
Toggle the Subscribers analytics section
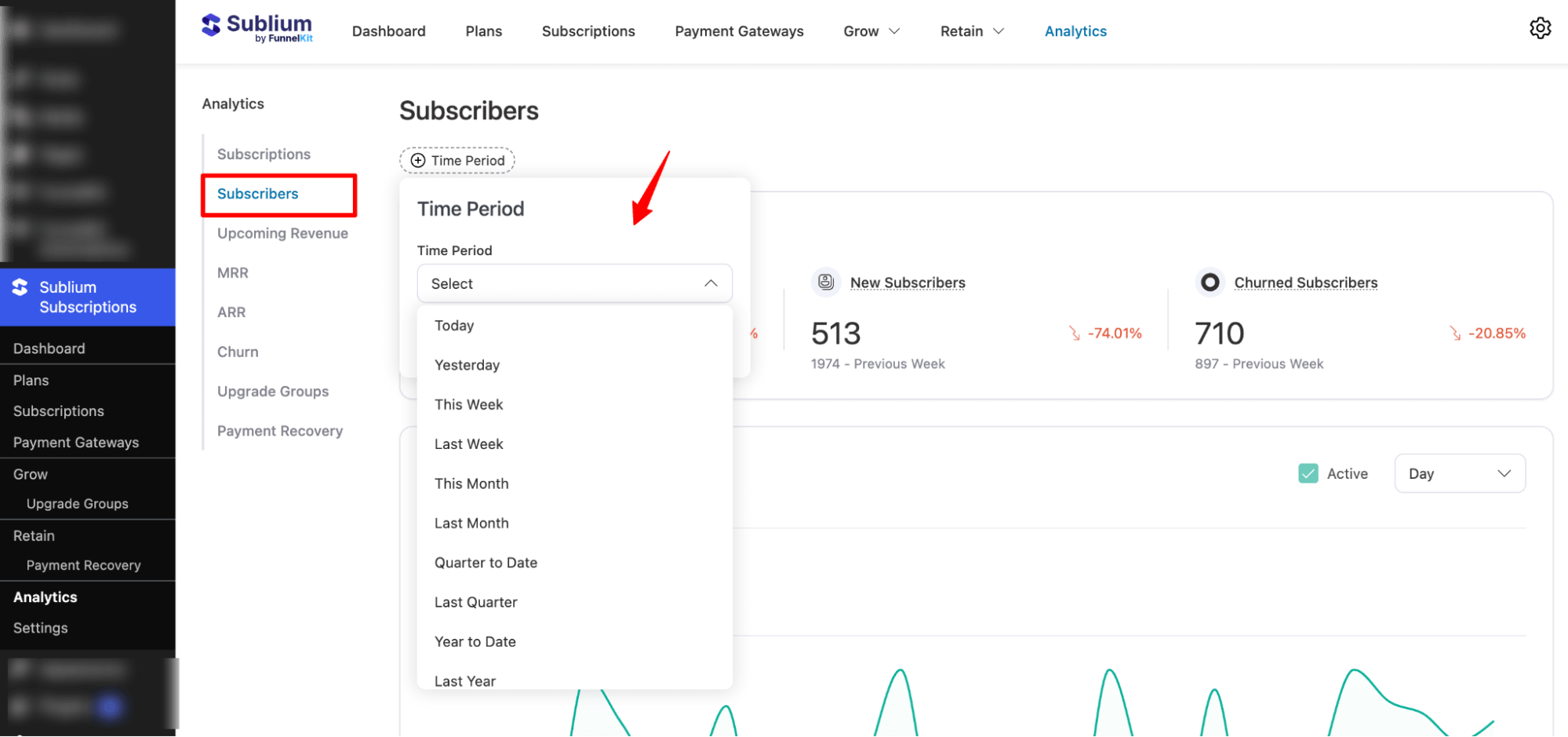[257, 193]
